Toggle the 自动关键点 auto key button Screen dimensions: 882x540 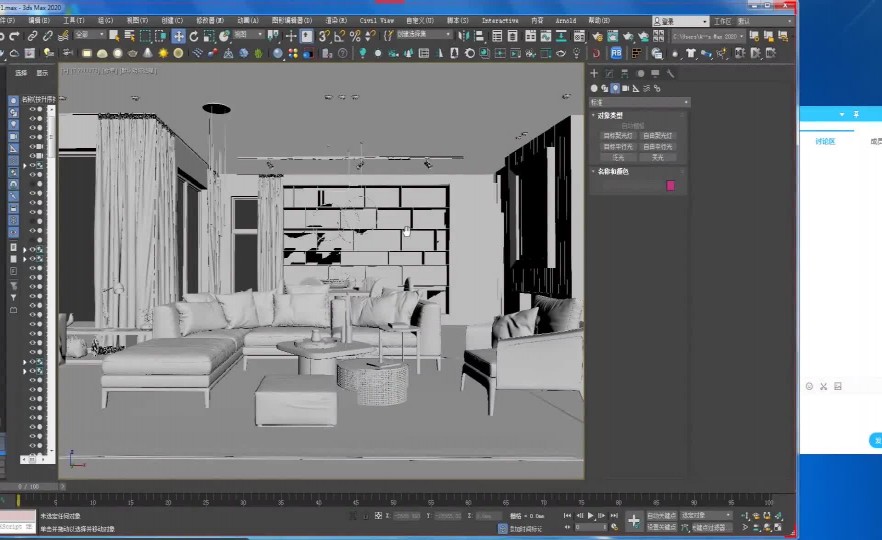click(x=661, y=516)
